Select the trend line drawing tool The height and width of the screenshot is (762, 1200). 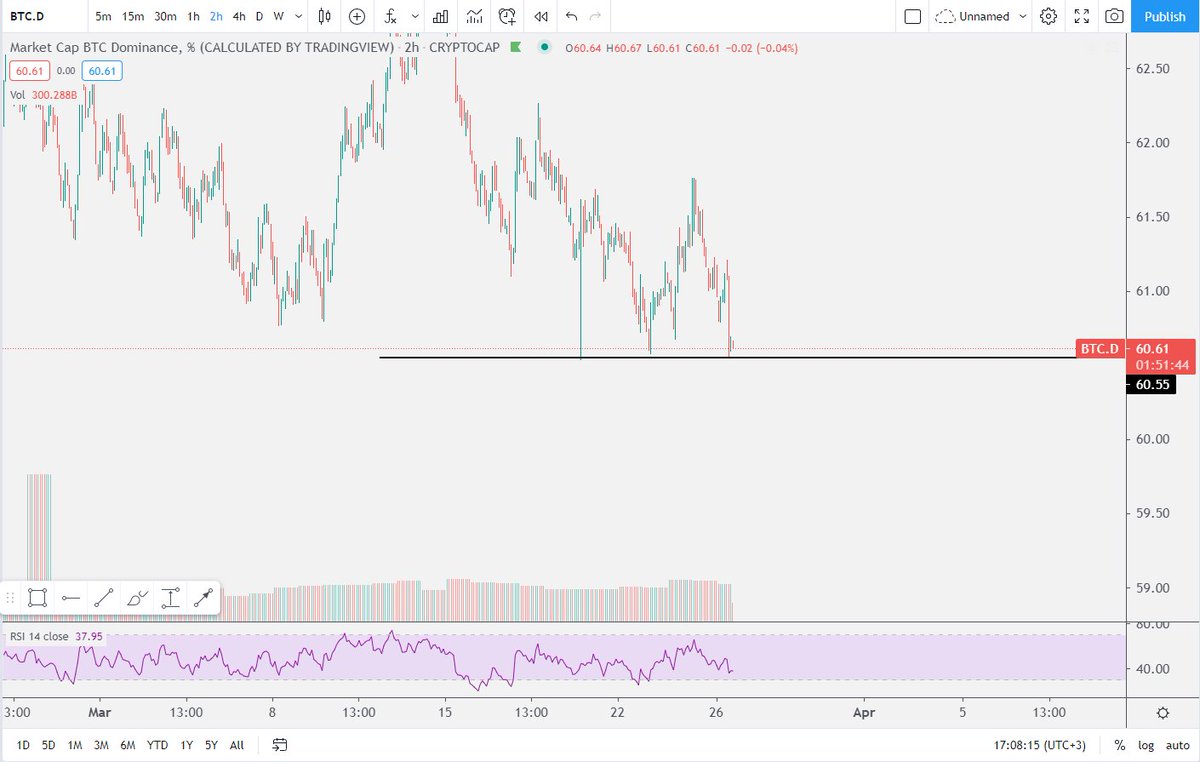[104, 598]
